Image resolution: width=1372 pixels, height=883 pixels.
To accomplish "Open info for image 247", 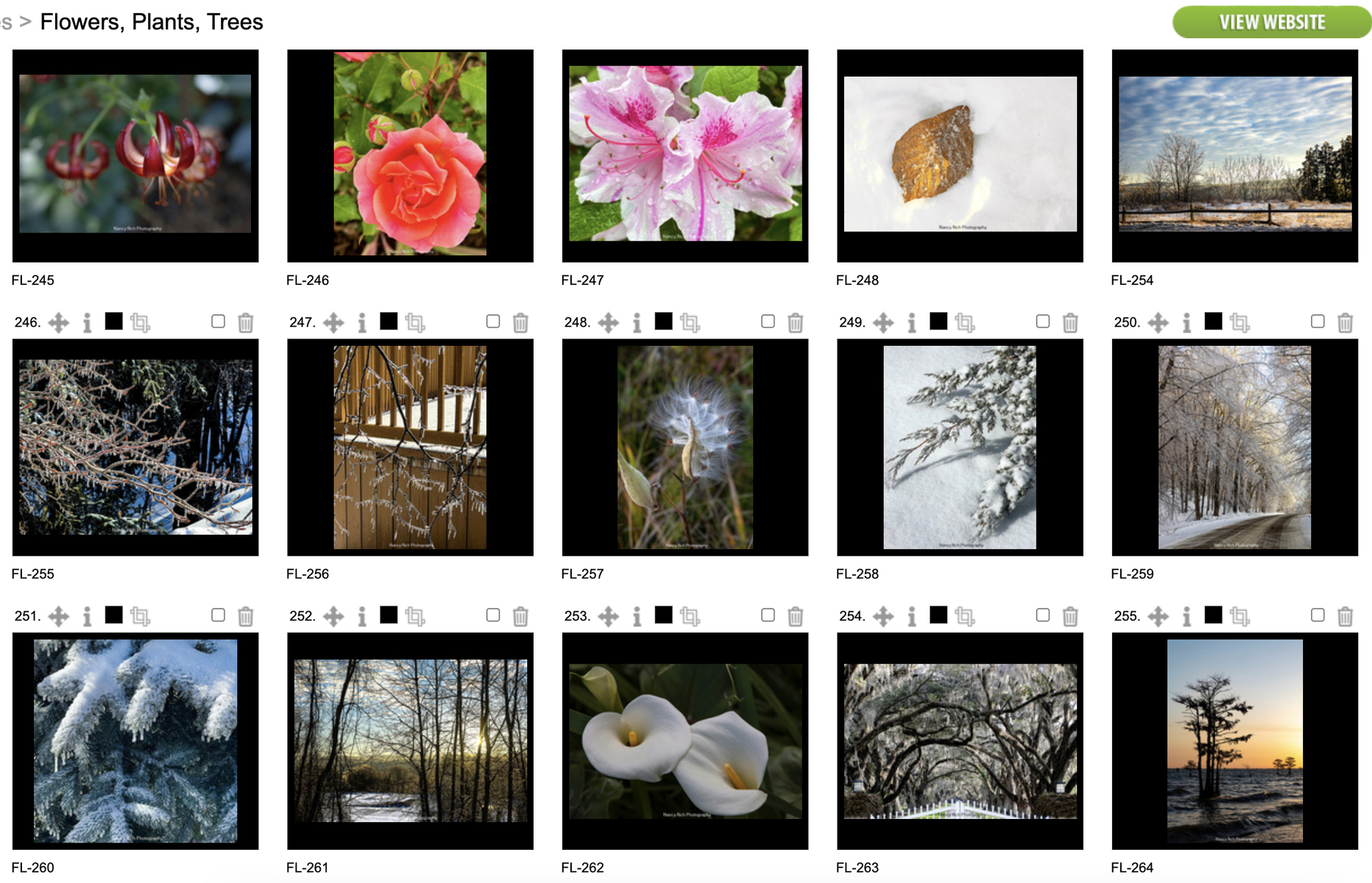I will tap(362, 322).
